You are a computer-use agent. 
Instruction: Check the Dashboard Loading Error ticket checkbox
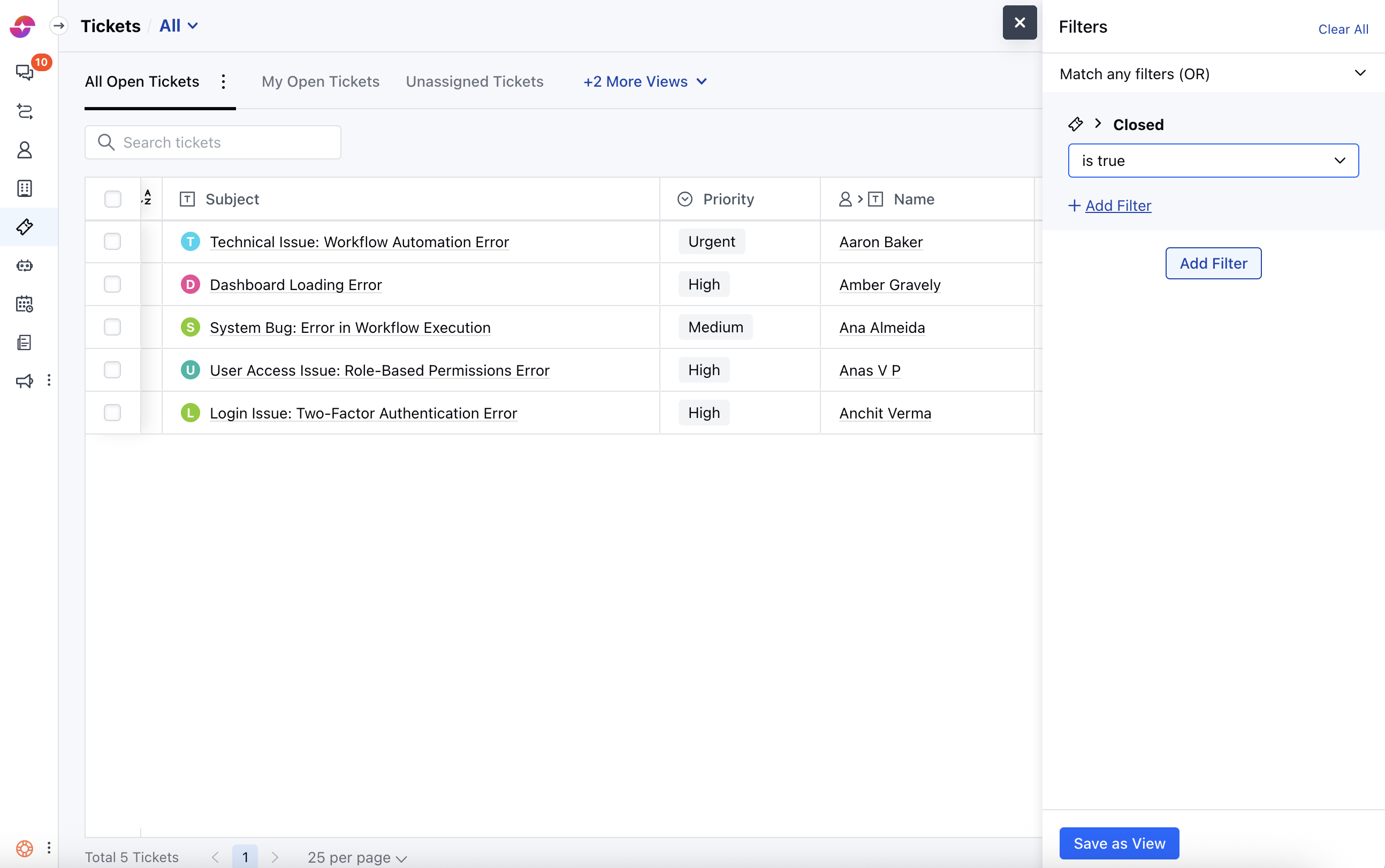[112, 284]
